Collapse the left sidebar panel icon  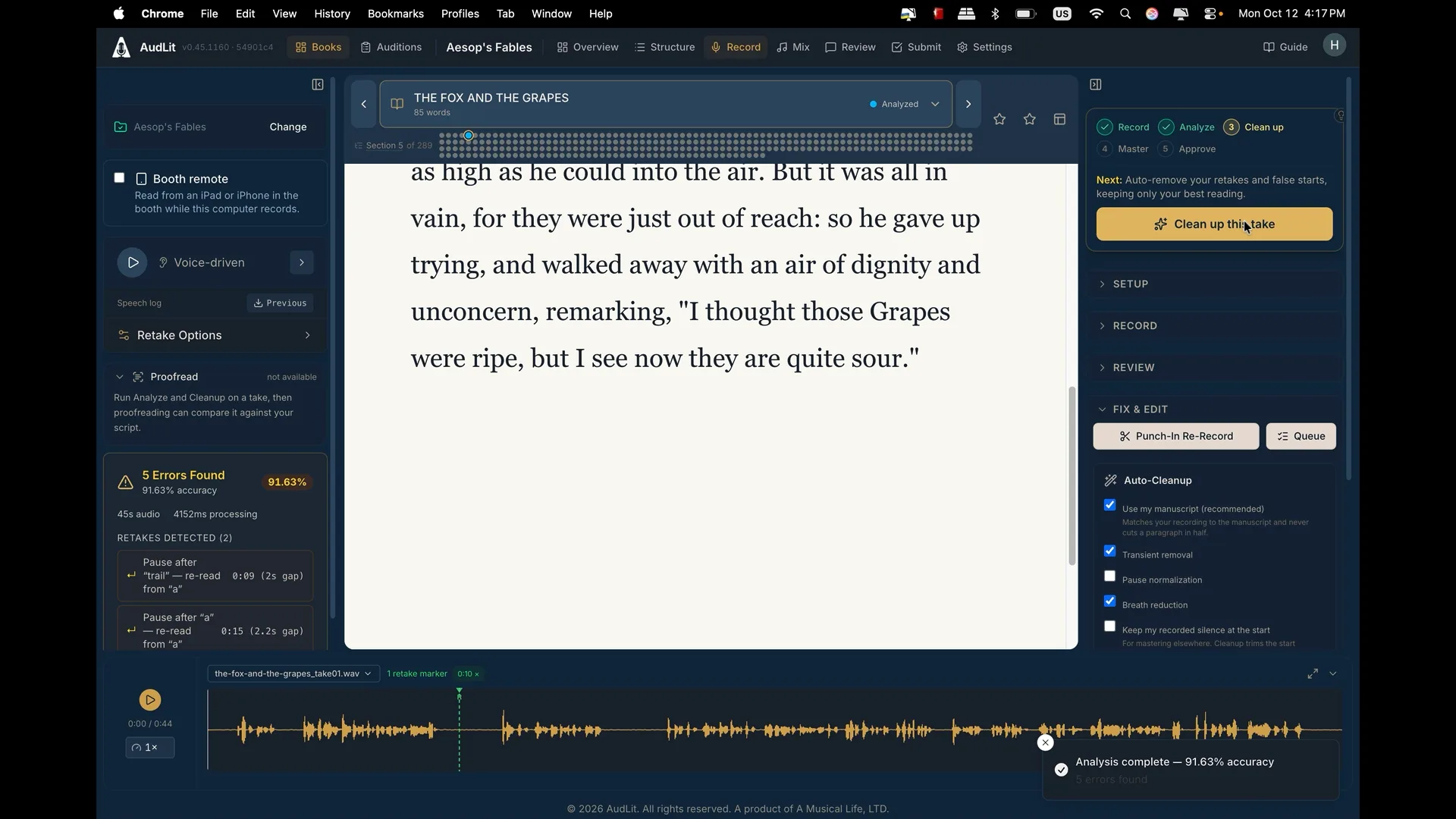pos(318,84)
